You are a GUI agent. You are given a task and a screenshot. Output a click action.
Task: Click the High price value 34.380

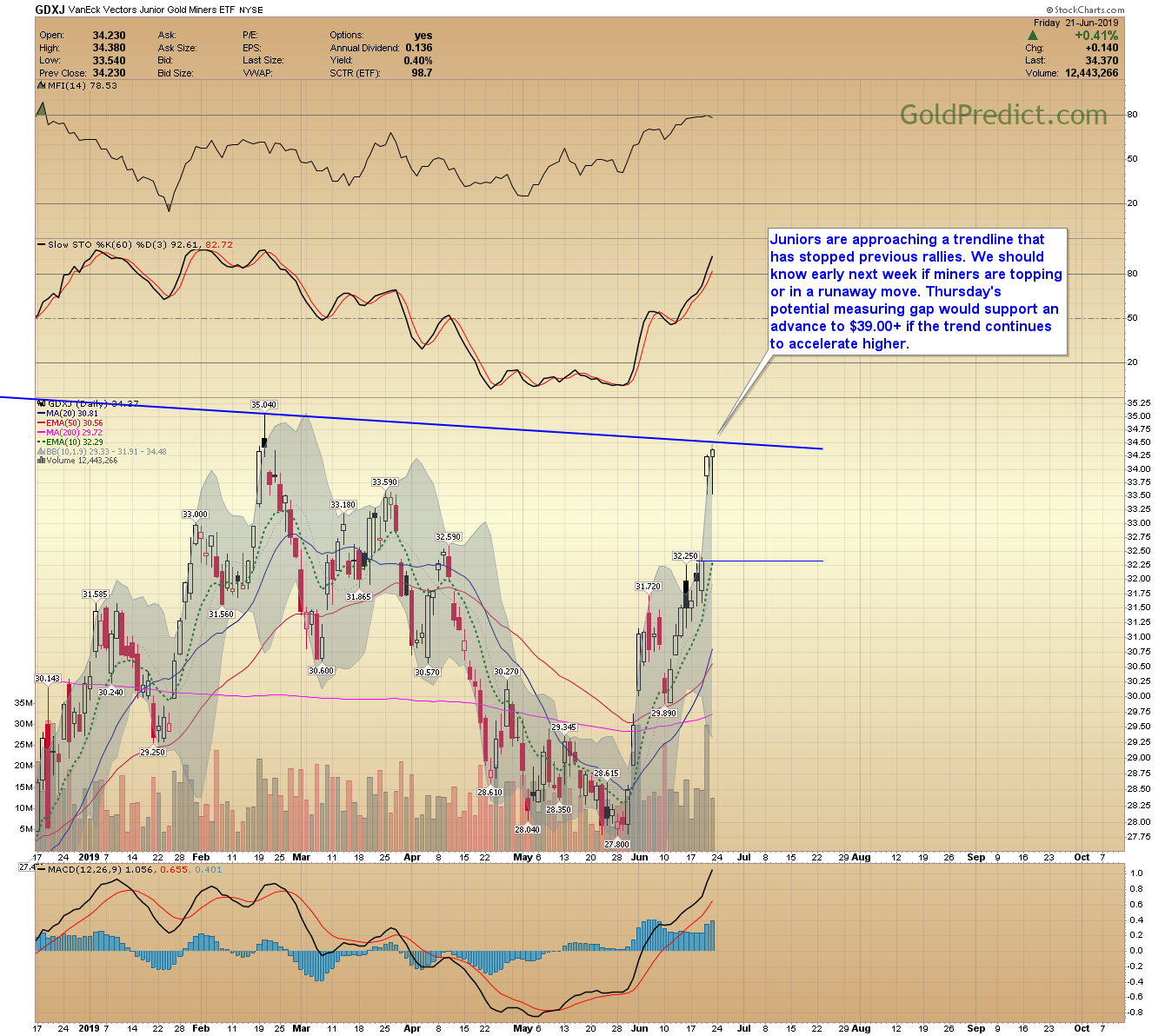click(109, 48)
